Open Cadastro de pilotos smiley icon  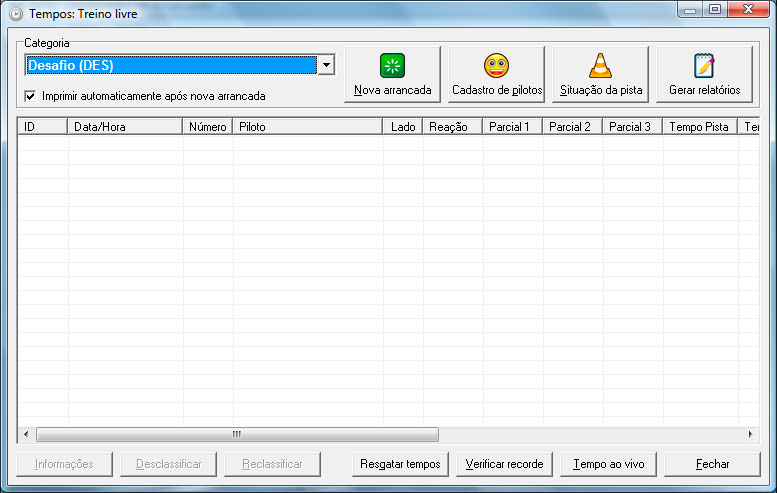(x=496, y=66)
